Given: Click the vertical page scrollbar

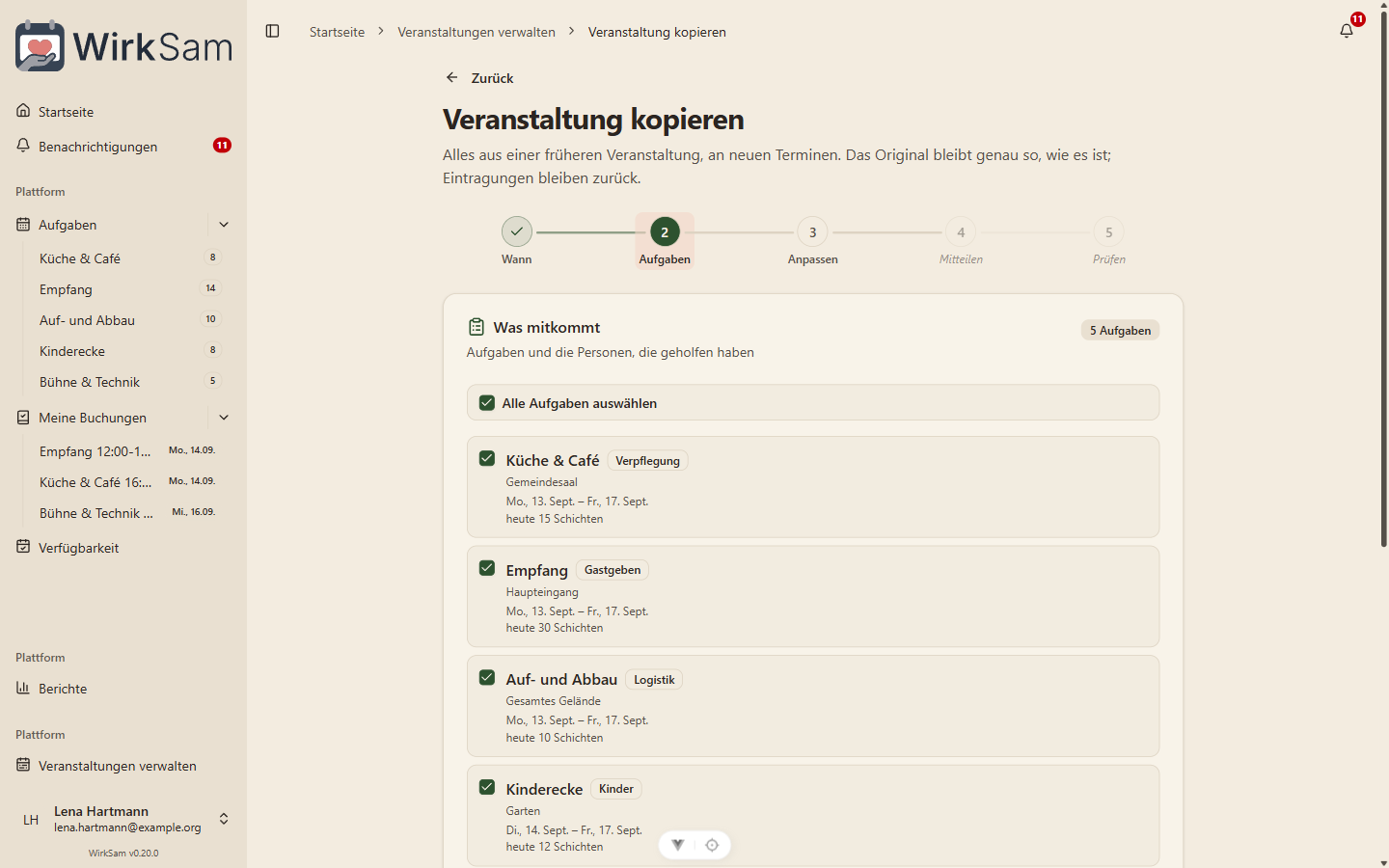Looking at the screenshot, I should click(1384, 280).
